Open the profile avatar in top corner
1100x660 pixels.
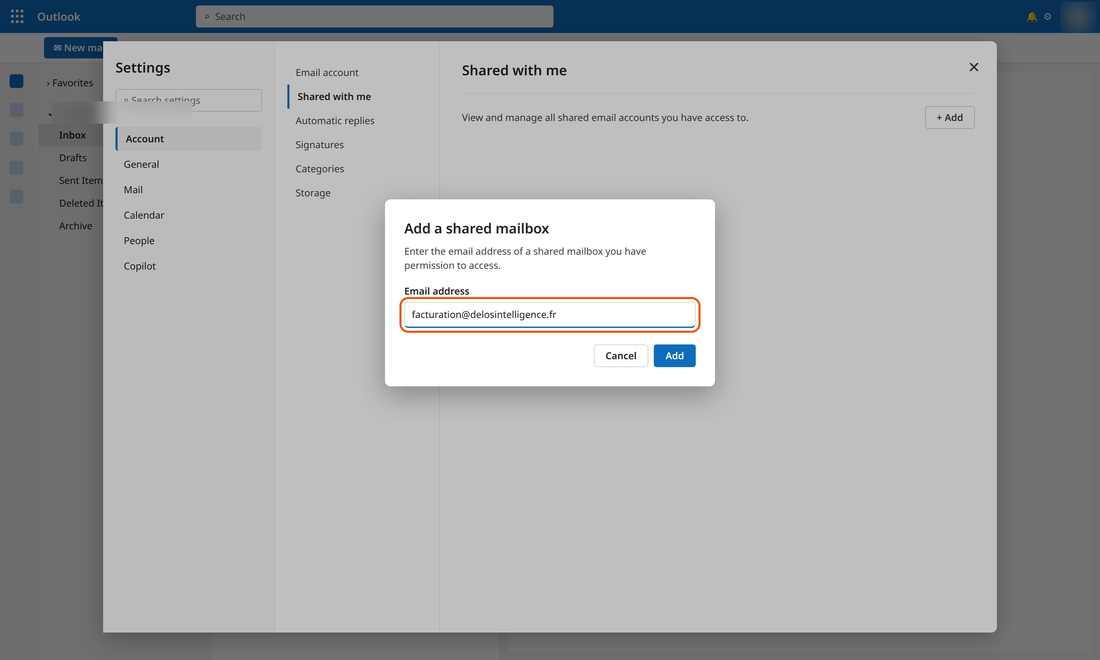tap(1077, 16)
